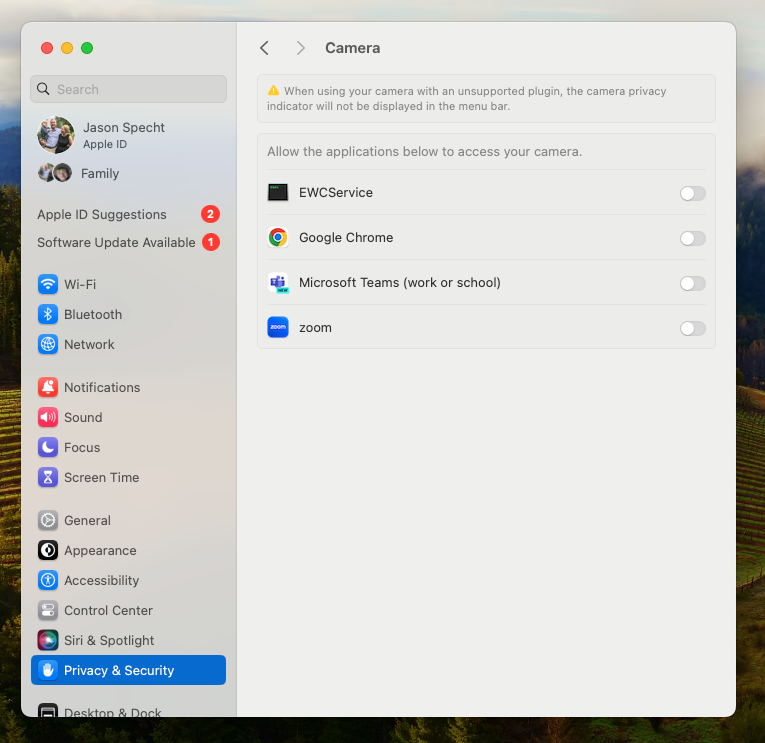
Task: Allow Microsoft Teams camera access
Action: [x=692, y=283]
